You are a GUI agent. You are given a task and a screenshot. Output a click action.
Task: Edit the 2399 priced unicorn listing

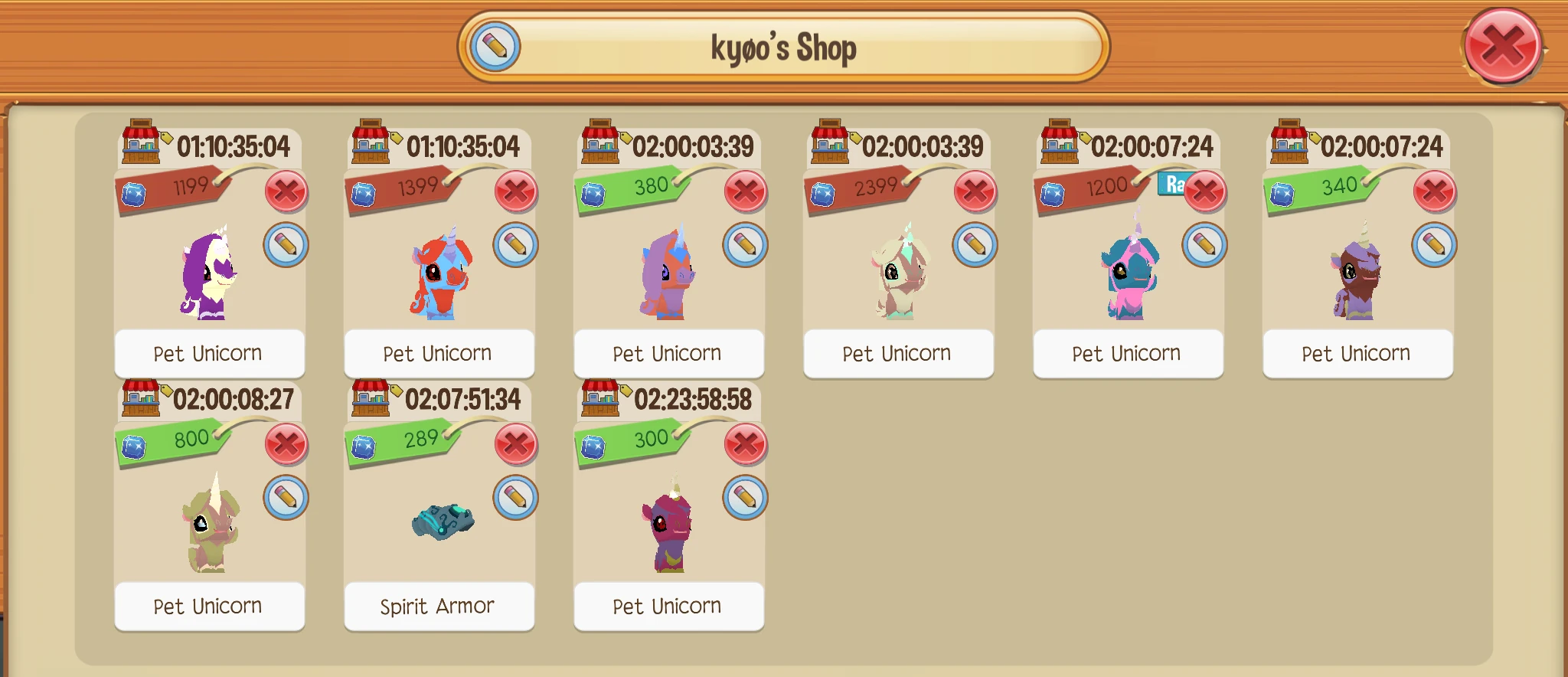click(x=975, y=245)
